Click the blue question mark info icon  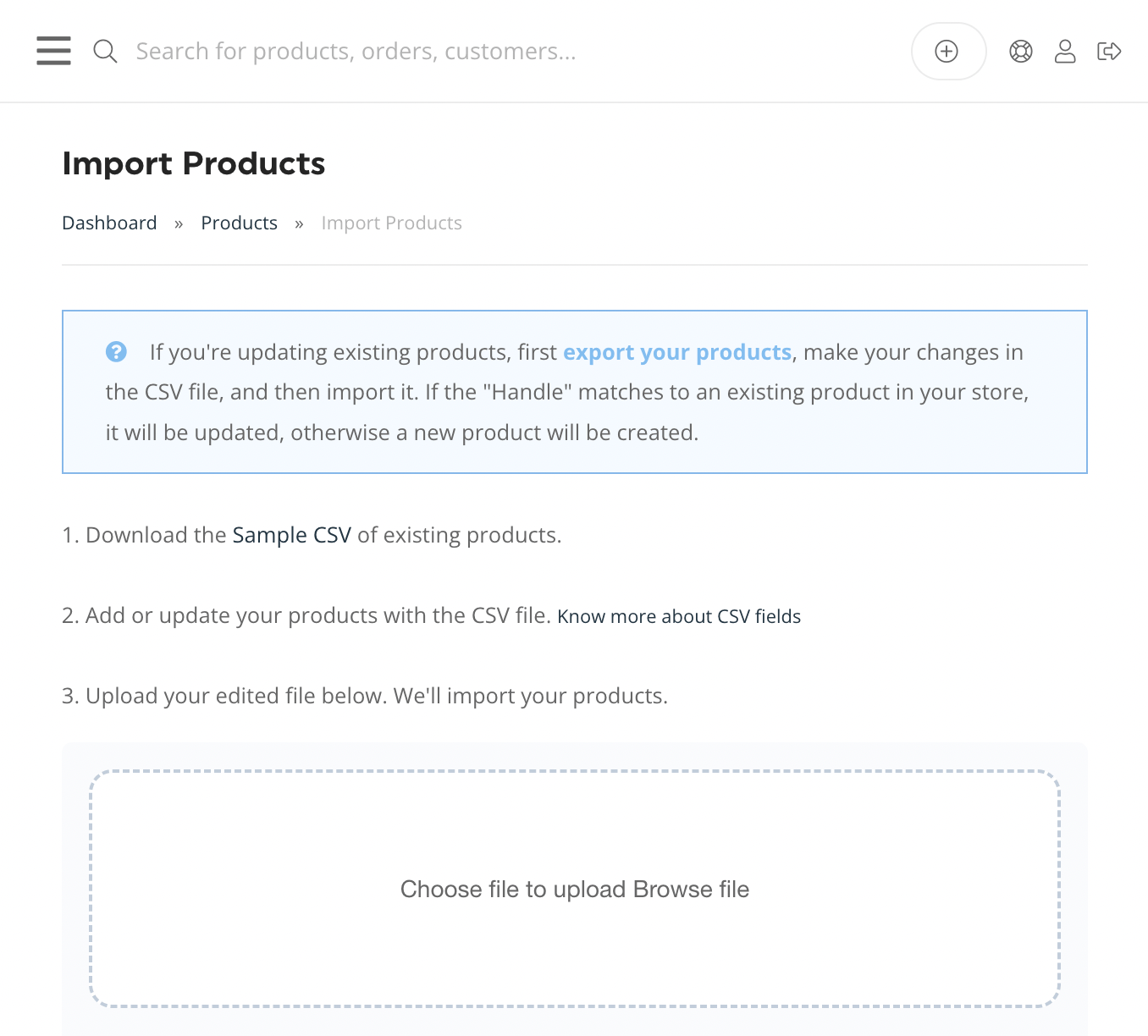(x=116, y=352)
